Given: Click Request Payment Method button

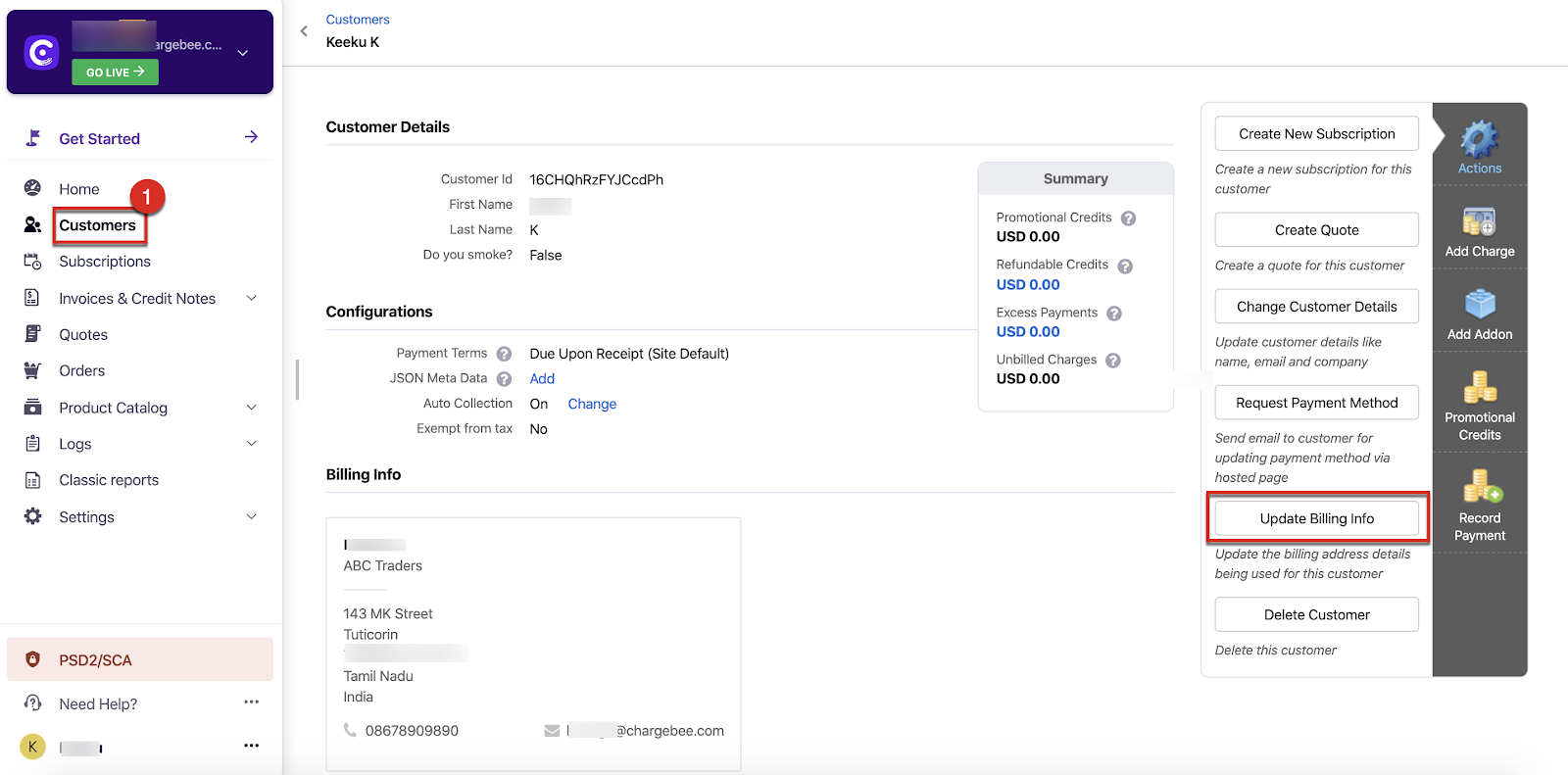Looking at the screenshot, I should click(1316, 403).
